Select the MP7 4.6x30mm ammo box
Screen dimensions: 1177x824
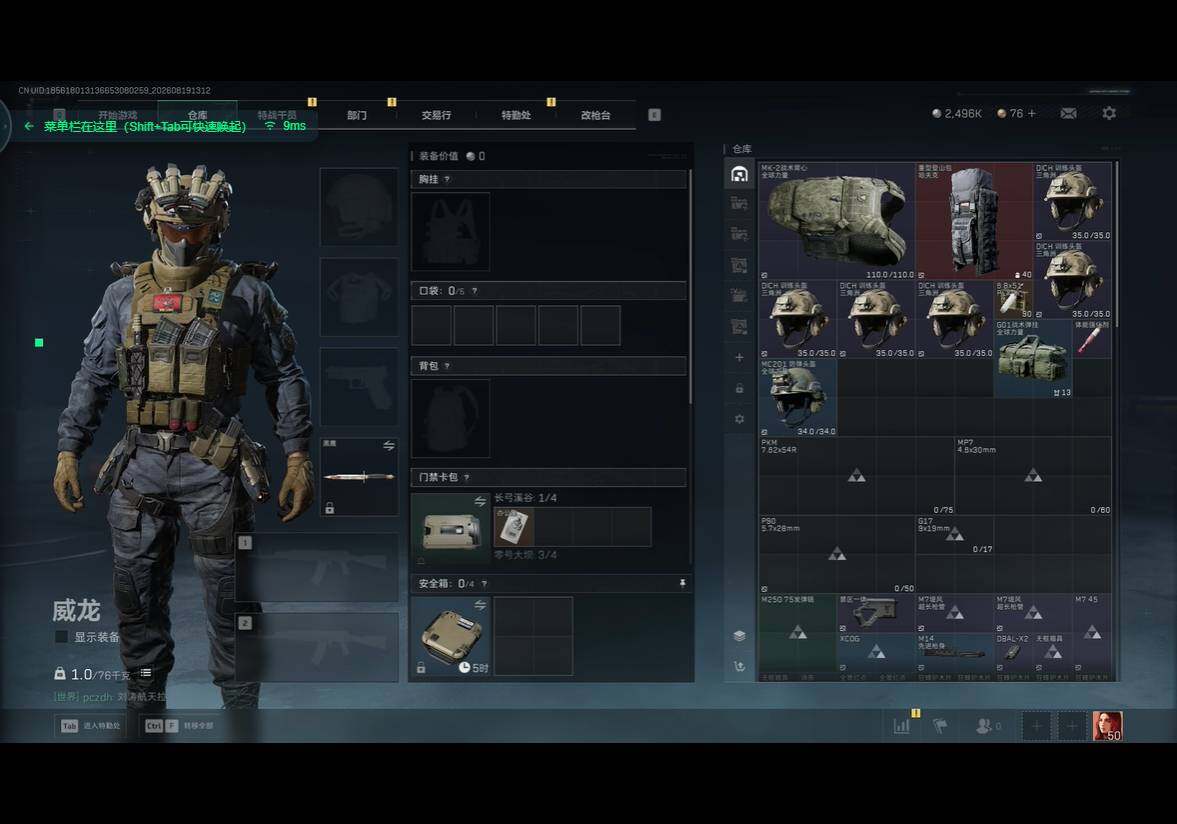1034,476
